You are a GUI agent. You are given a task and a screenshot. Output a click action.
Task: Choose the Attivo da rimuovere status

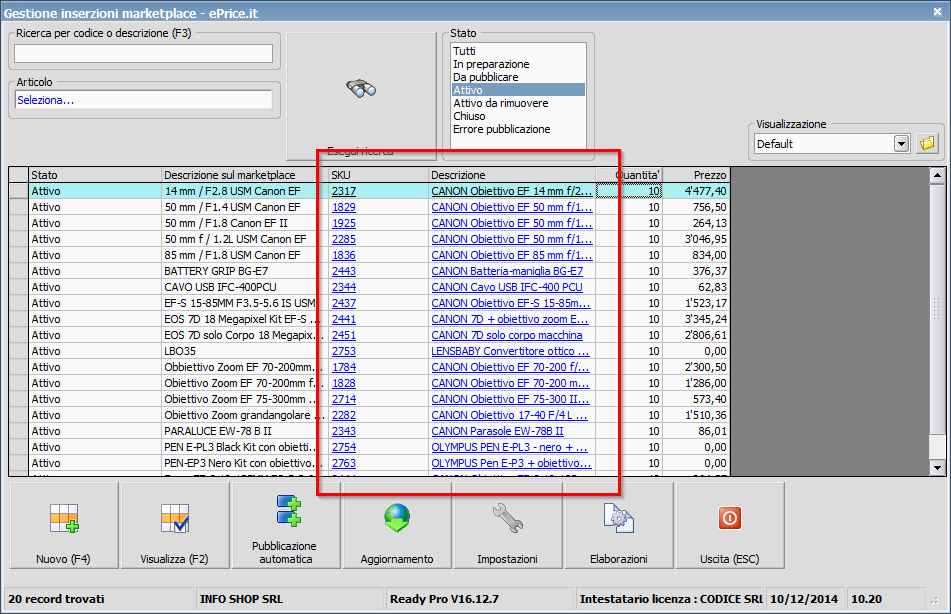point(501,103)
